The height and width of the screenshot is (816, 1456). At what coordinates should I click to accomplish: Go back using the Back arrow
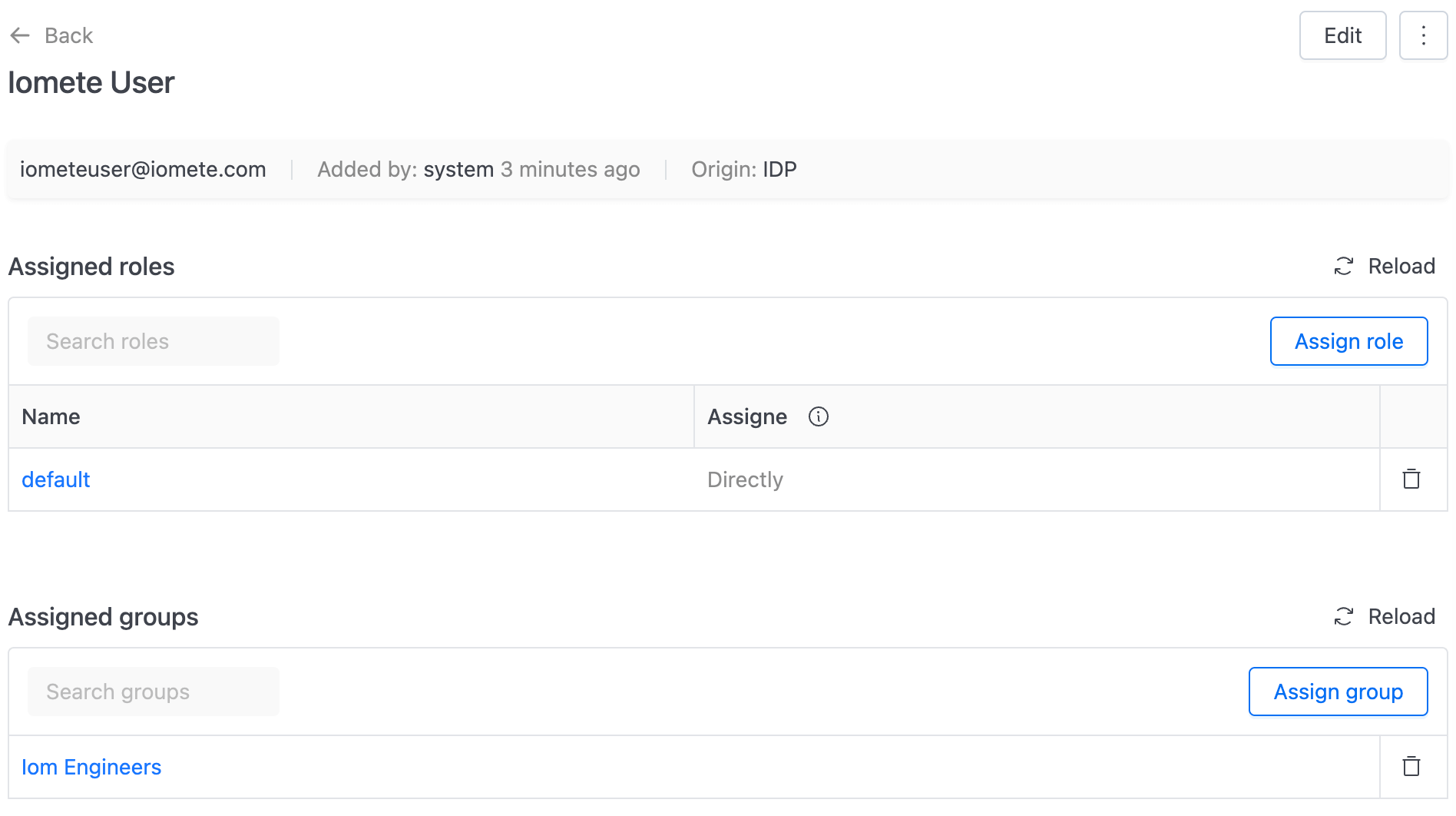(x=20, y=35)
